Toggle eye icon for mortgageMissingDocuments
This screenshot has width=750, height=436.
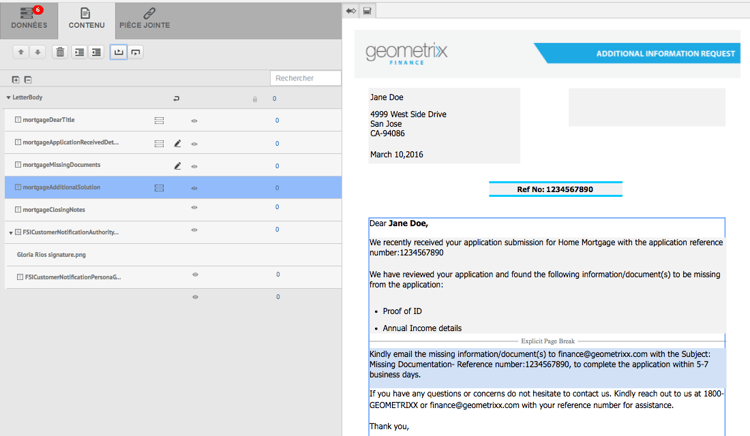coord(194,166)
